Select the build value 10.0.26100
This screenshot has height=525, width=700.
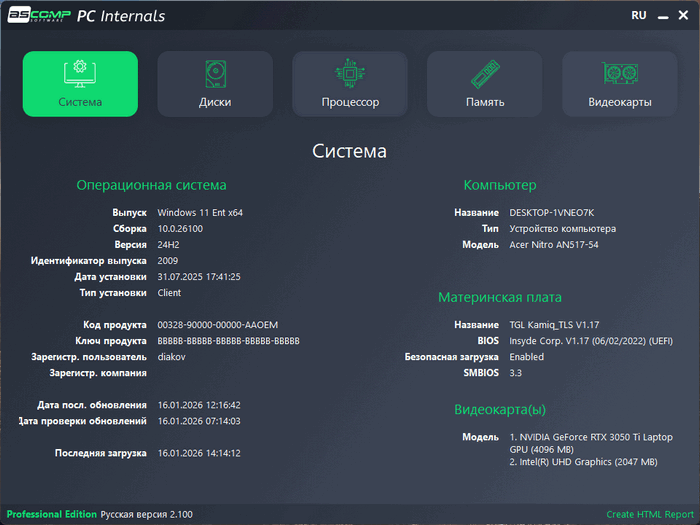(x=180, y=229)
